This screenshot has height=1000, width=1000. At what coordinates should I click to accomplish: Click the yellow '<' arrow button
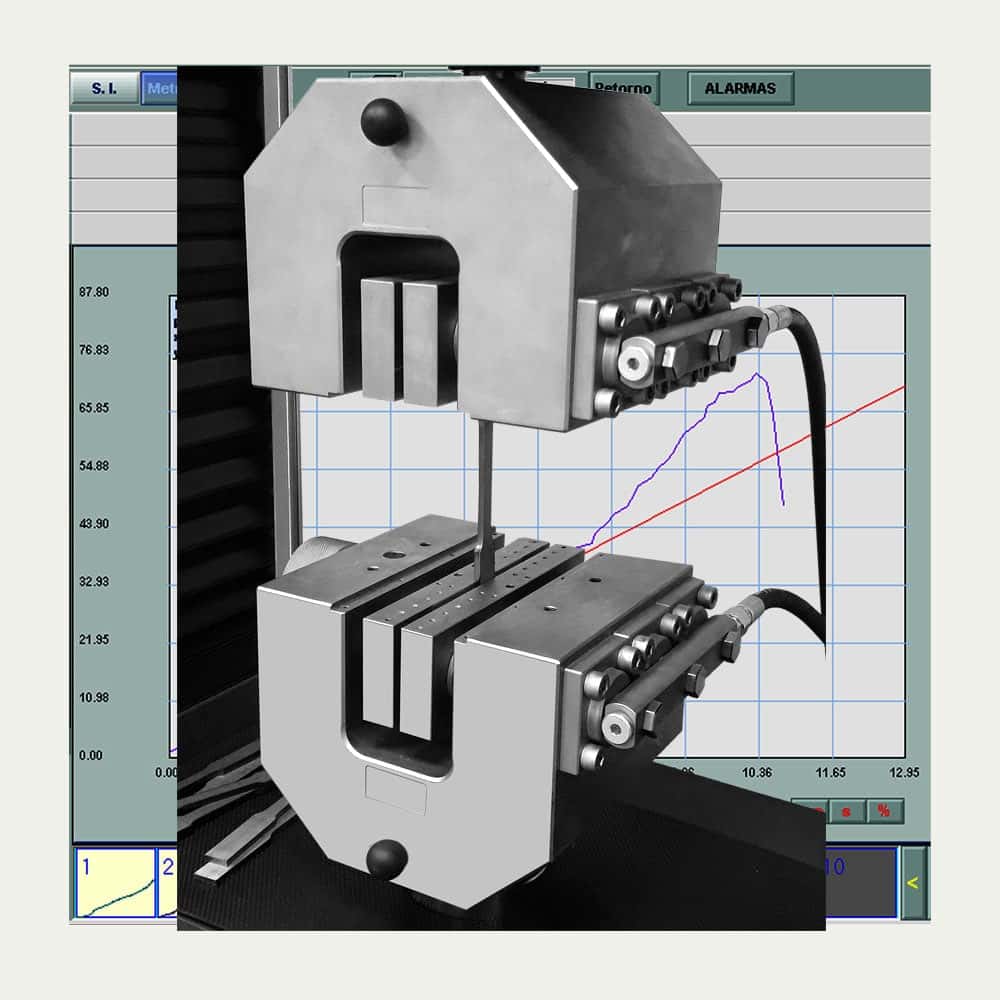(912, 882)
